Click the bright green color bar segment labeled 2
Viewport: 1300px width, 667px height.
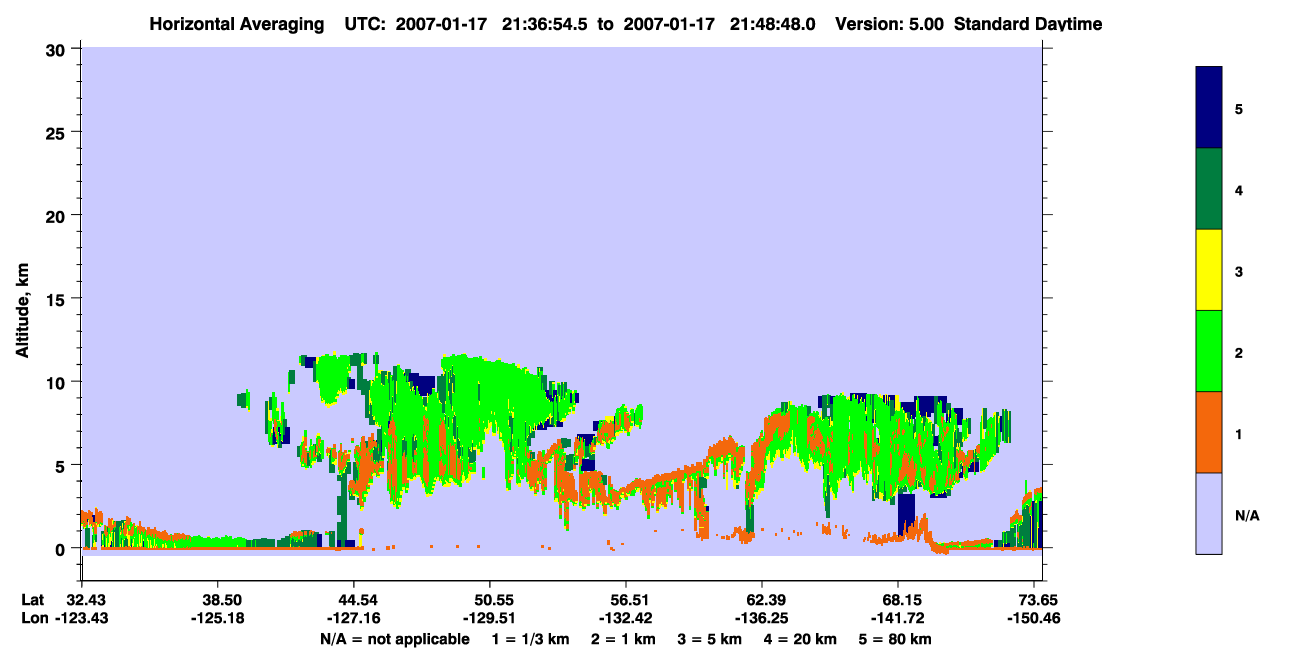click(1208, 351)
